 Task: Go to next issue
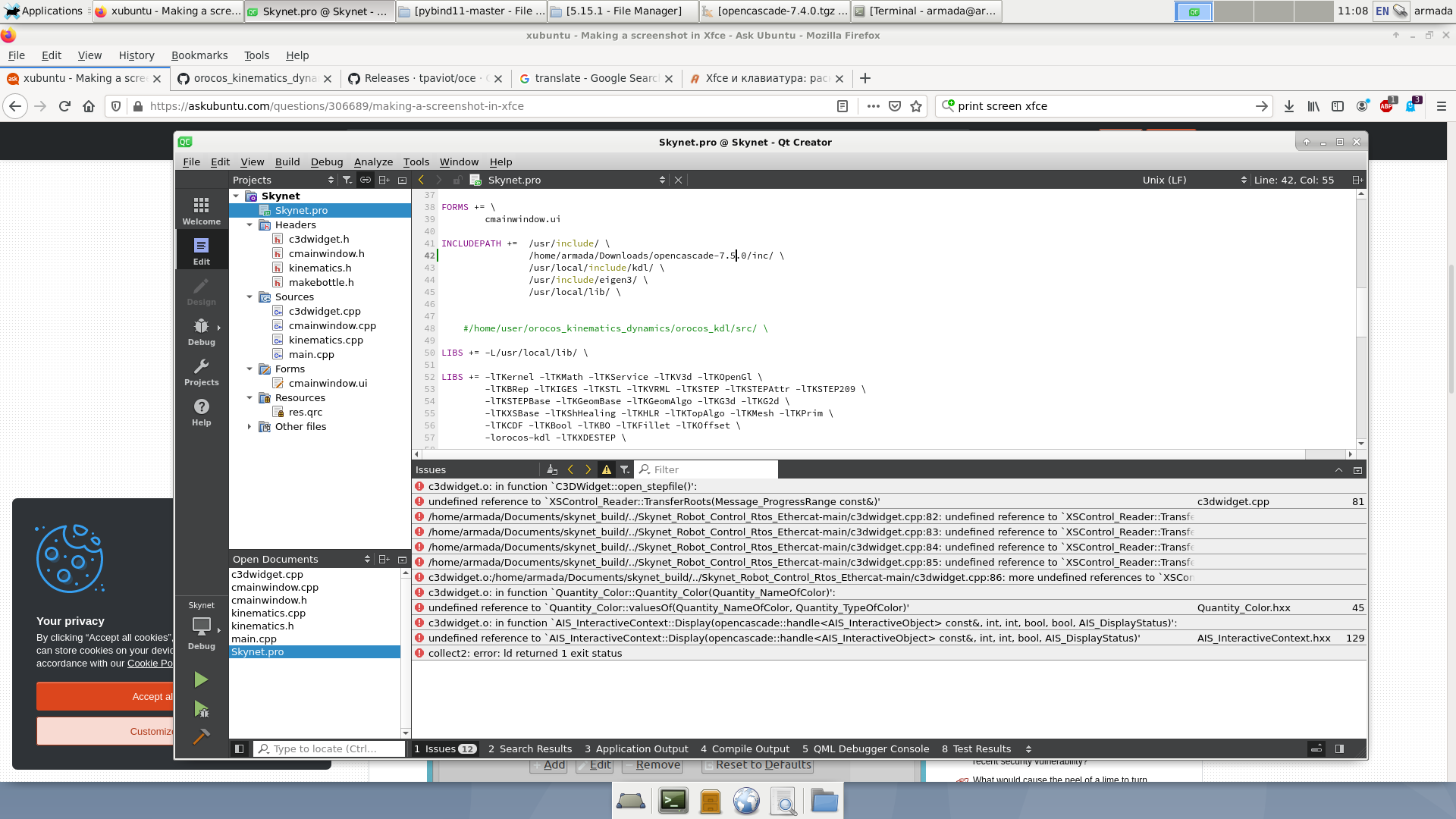[x=588, y=469]
